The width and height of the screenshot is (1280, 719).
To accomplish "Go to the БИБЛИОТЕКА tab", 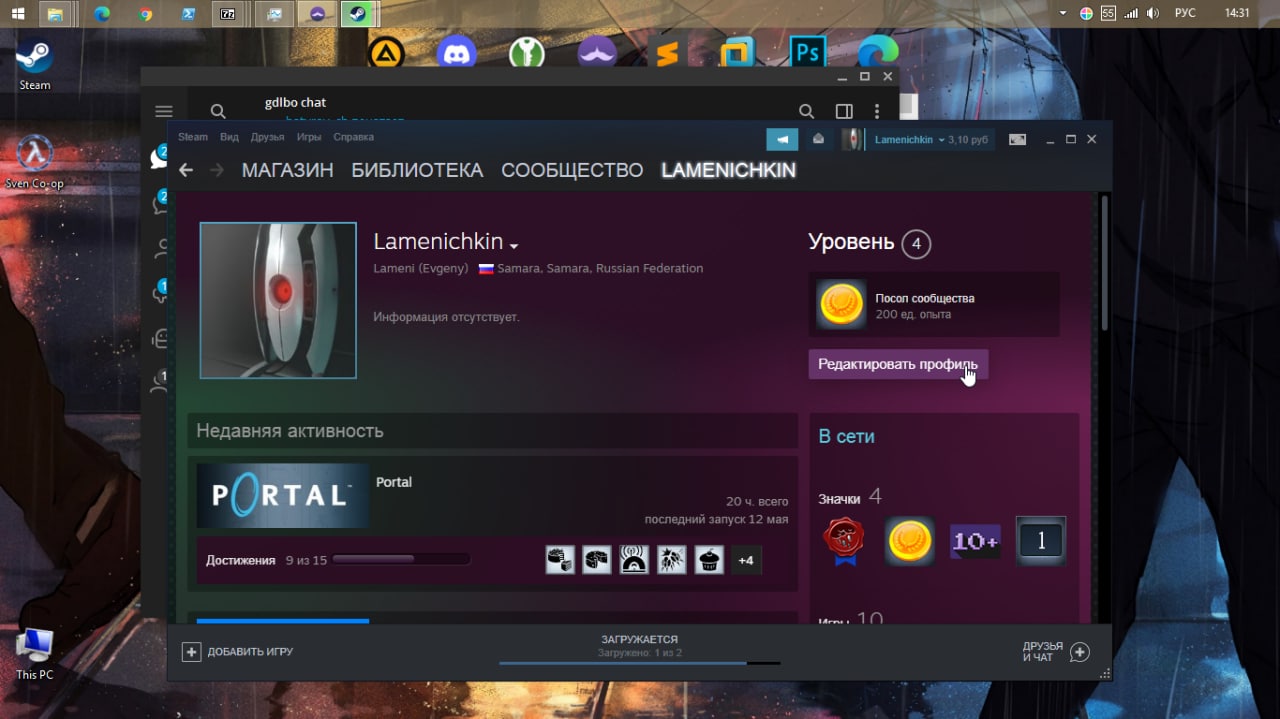I will tap(417, 170).
